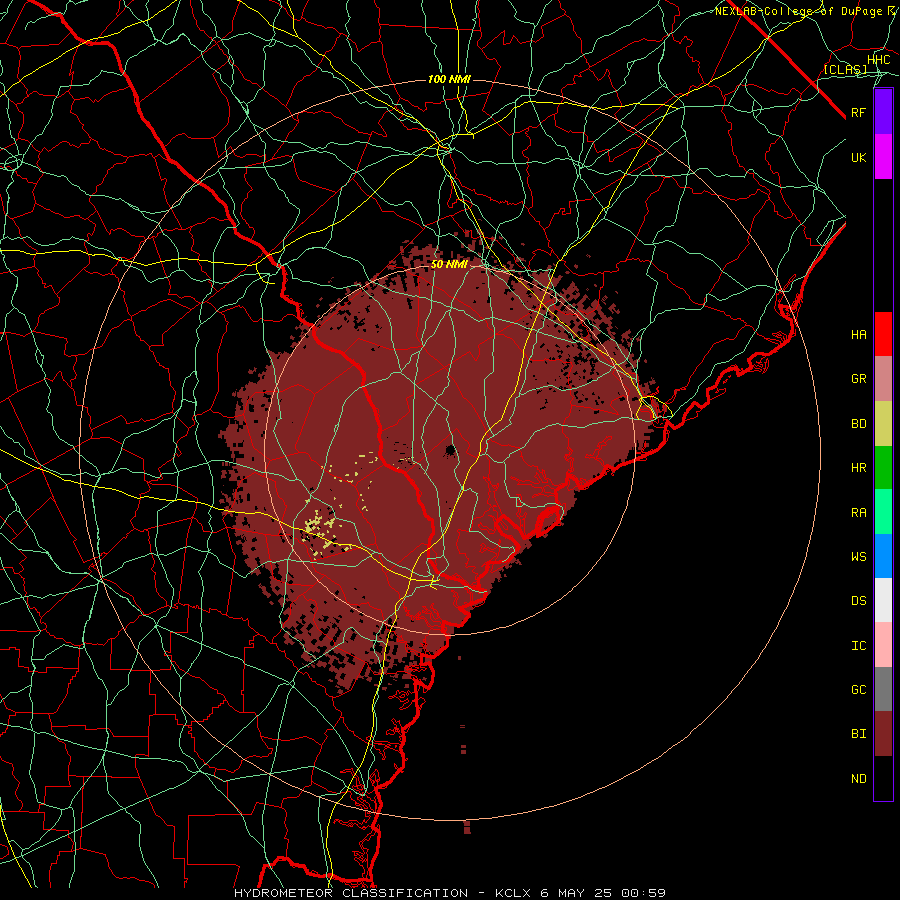Click the ND legend label

coord(859,779)
